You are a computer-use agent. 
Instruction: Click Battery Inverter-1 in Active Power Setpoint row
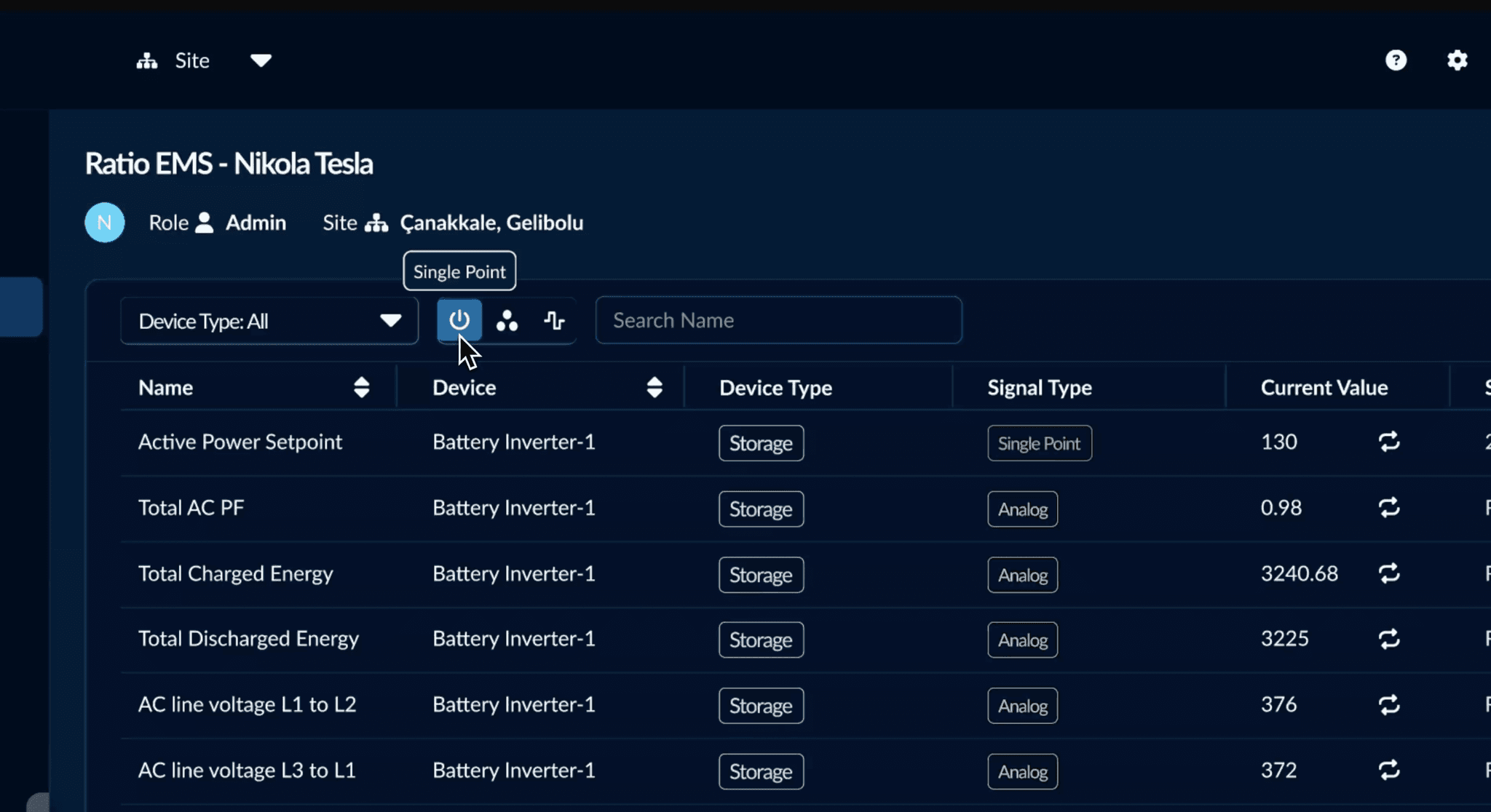(514, 442)
